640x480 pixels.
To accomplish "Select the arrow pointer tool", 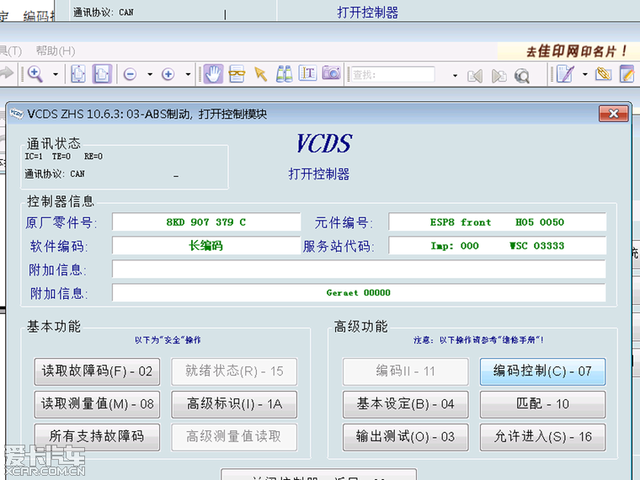I will [260, 74].
